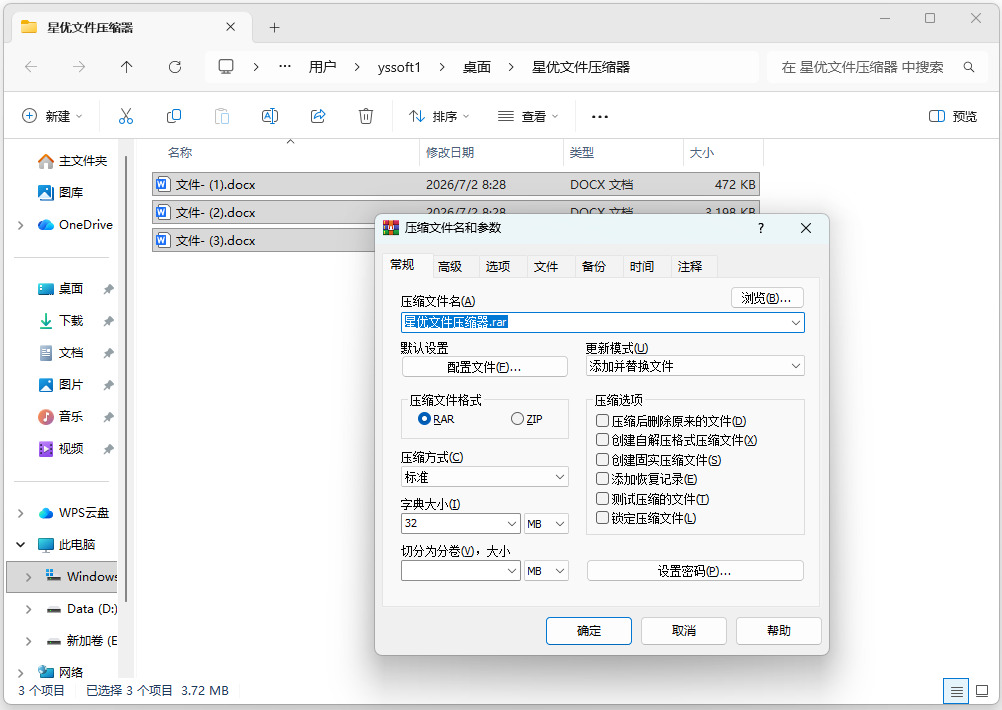The height and width of the screenshot is (710, 1002).
Task: Click the Refresh icon in navigation bar
Action: 174,67
